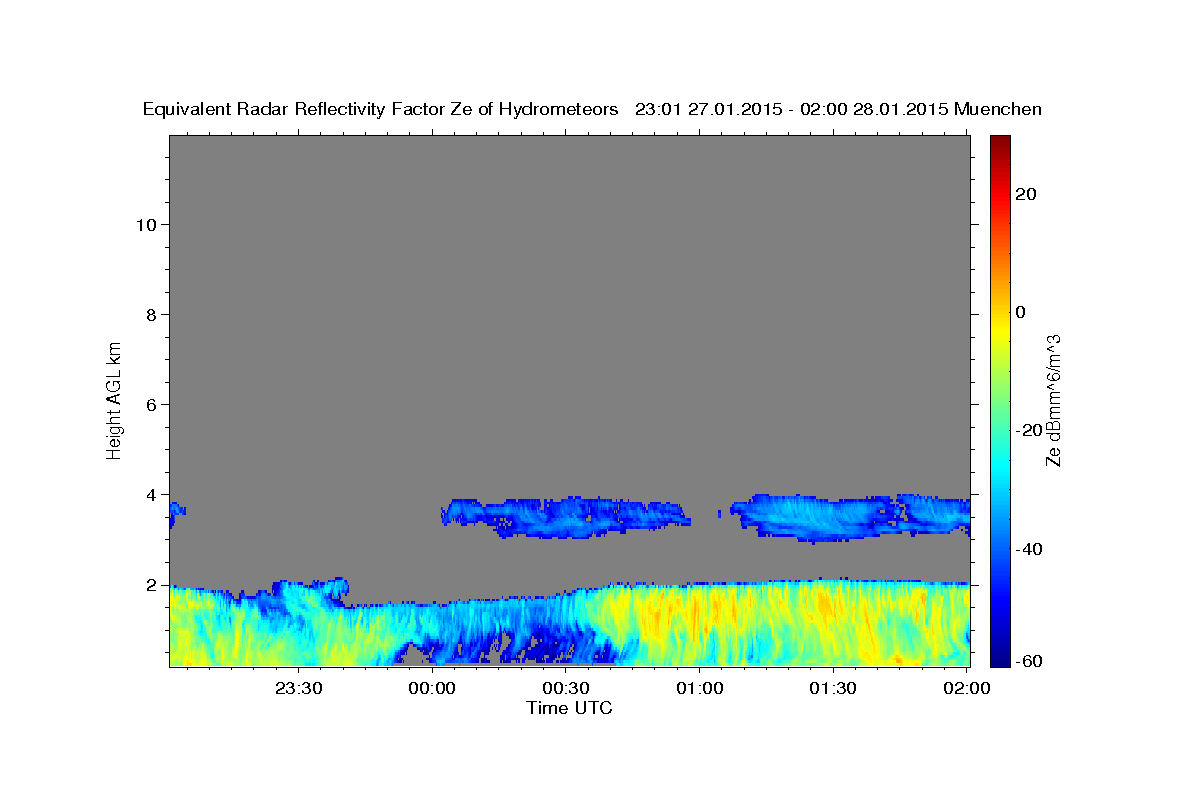
Task: Click the plot title text
Action: pos(593,109)
